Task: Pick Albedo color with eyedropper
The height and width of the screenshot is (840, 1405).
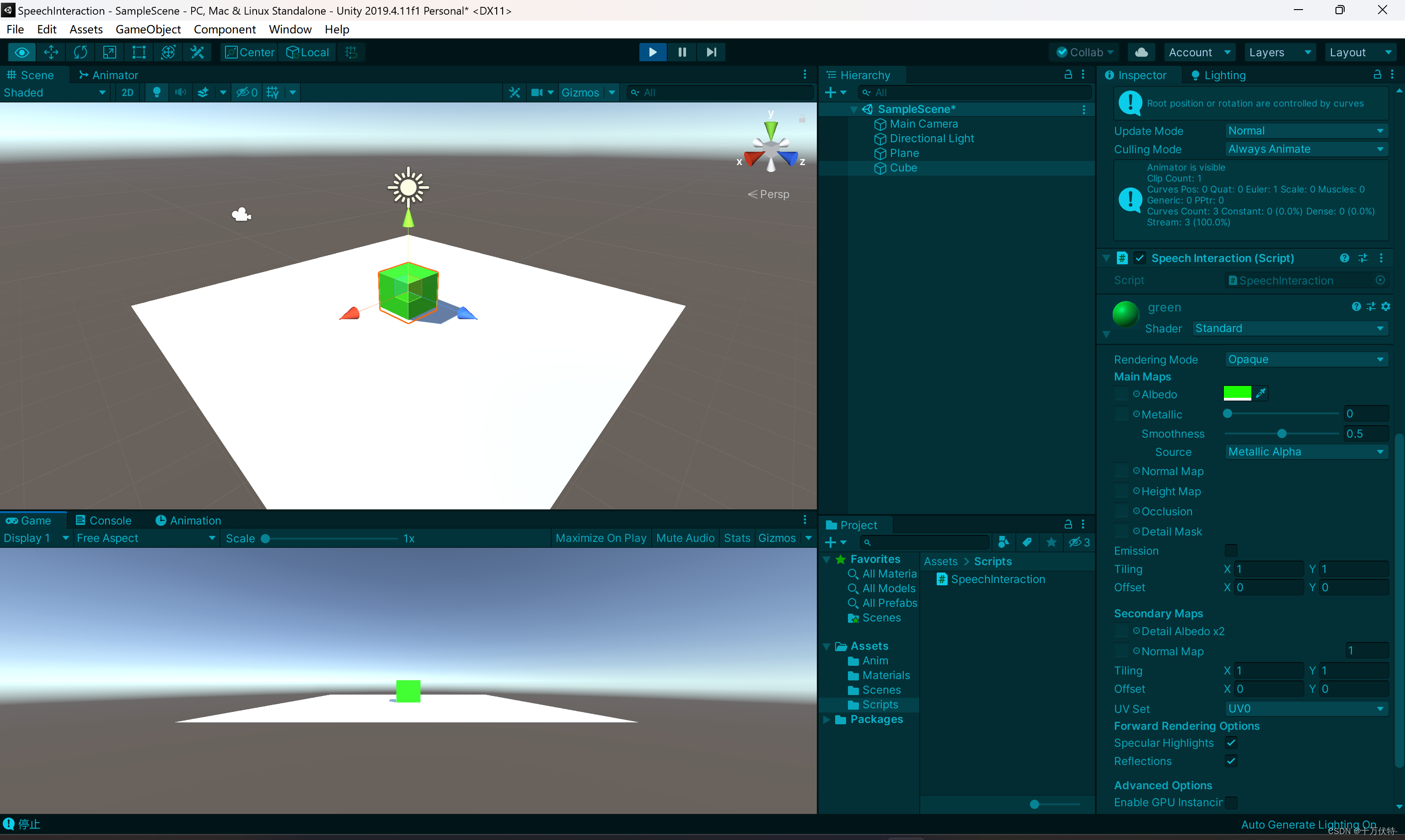Action: pyautogui.click(x=1260, y=393)
